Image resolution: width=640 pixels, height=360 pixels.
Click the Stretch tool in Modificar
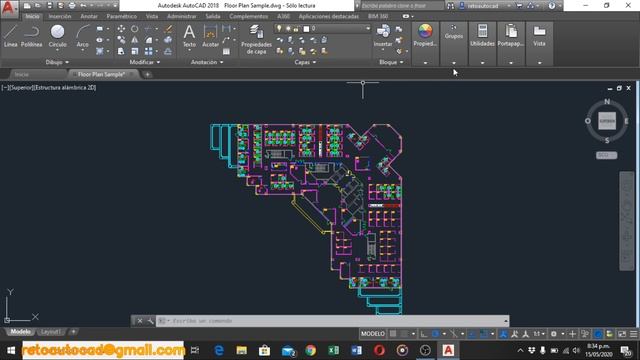(x=121, y=51)
